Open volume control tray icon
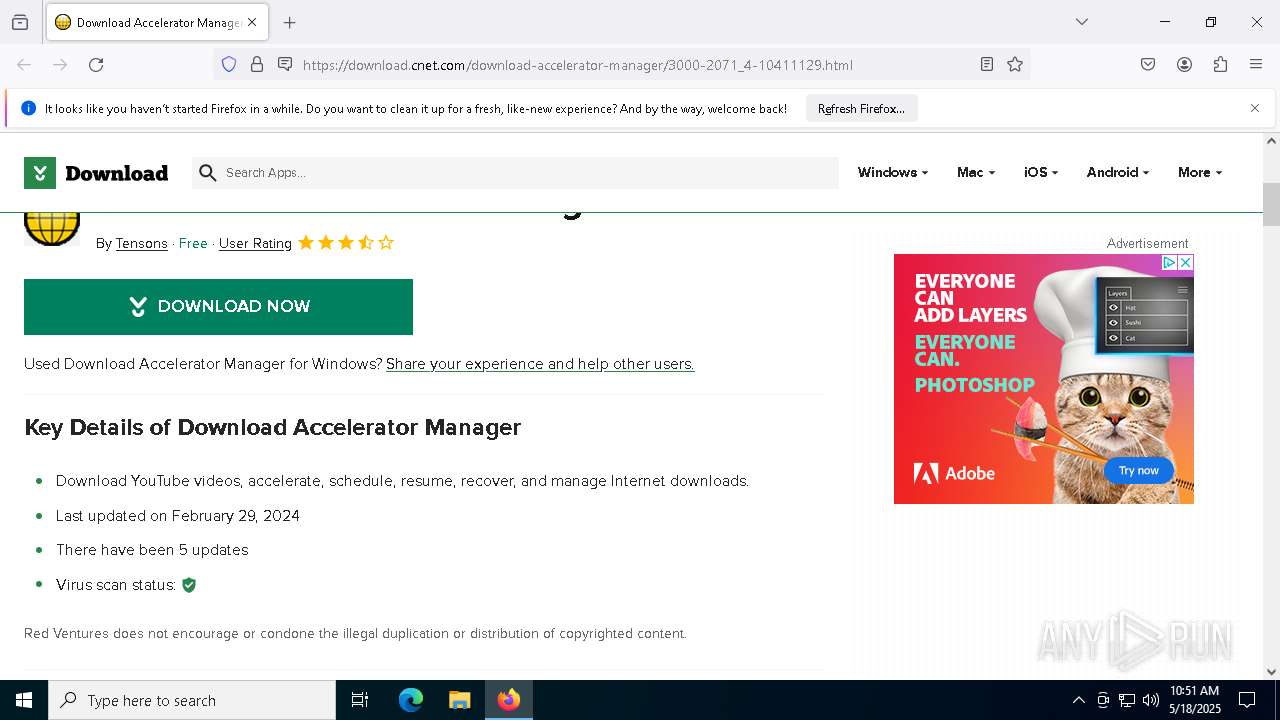Viewport: 1280px width, 720px height. pyautogui.click(x=1151, y=700)
